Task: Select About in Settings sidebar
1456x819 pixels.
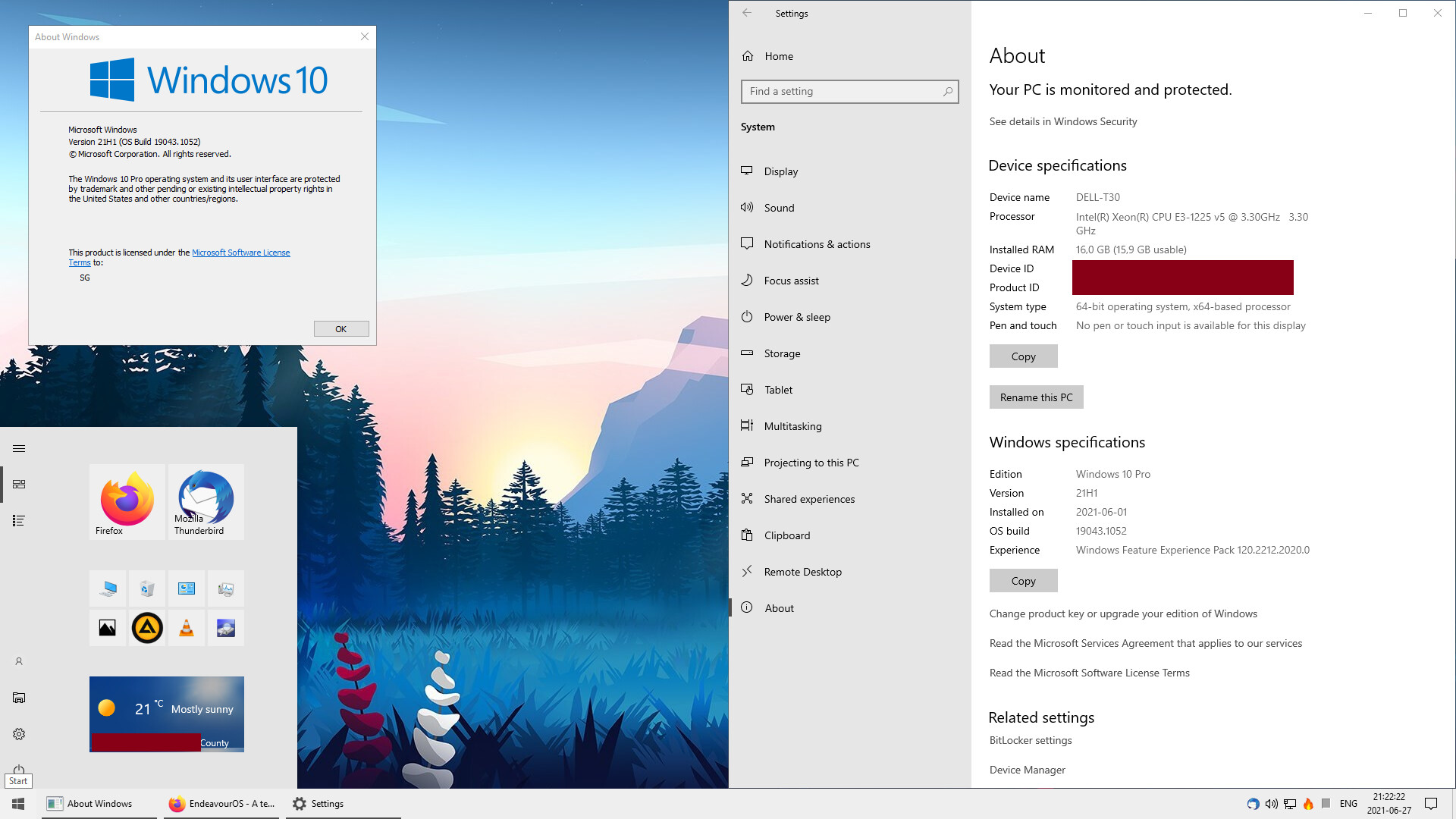Action: (x=850, y=608)
